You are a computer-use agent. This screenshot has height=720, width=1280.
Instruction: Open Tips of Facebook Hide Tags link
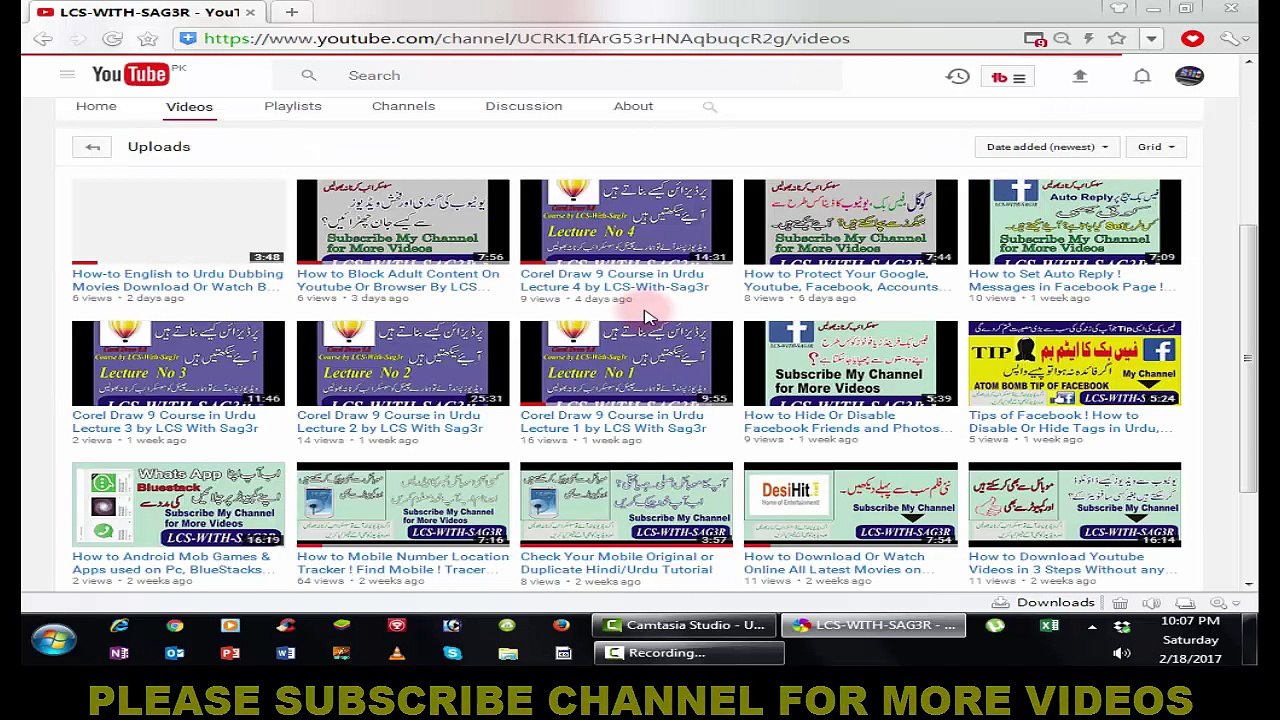[x=1070, y=422]
